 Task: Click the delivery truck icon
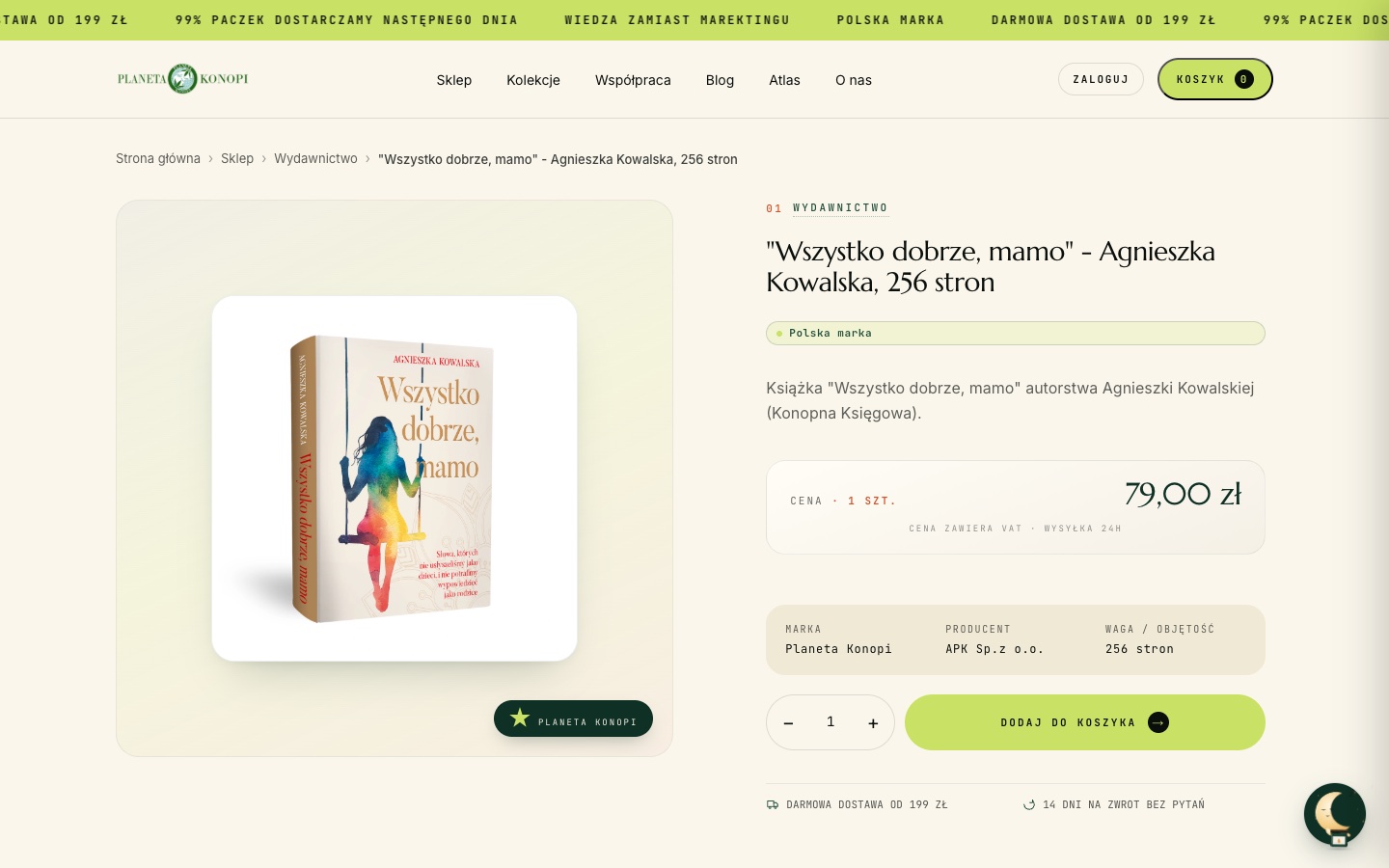773,804
